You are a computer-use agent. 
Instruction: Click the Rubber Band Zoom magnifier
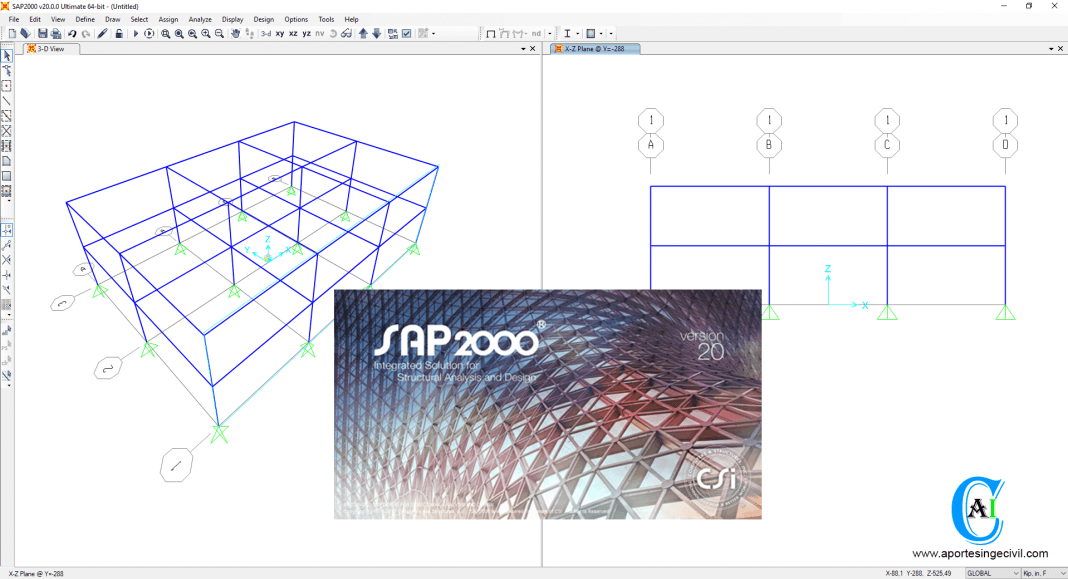[166, 34]
